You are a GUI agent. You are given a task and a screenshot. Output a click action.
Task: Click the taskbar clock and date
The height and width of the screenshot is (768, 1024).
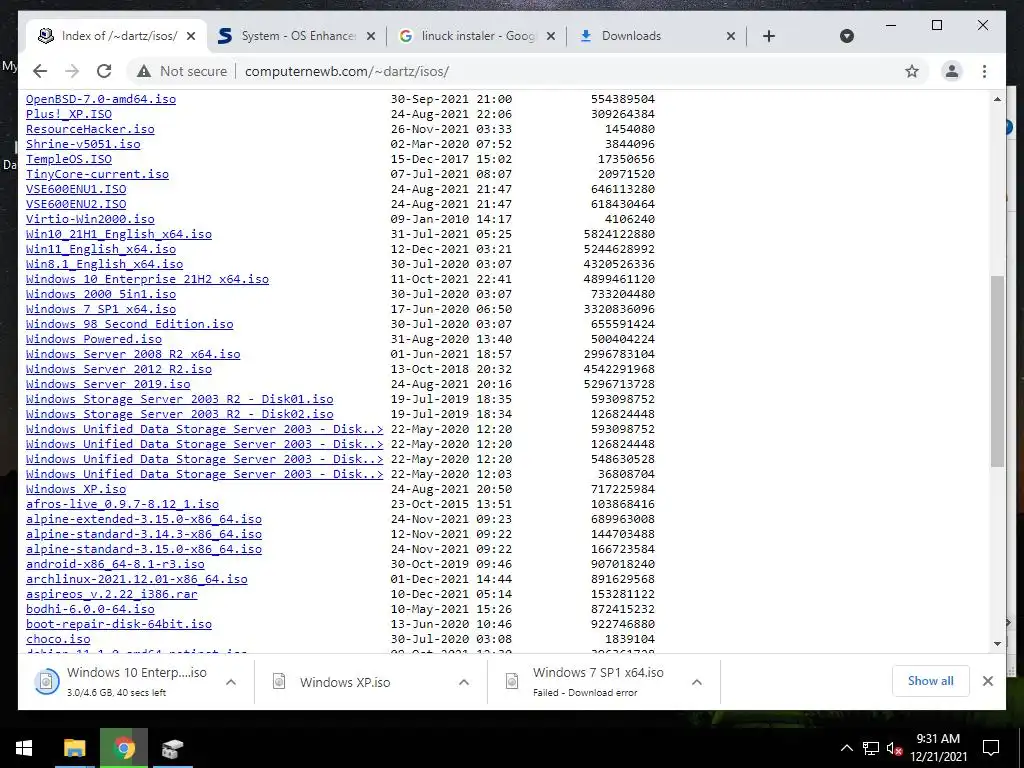click(938, 748)
